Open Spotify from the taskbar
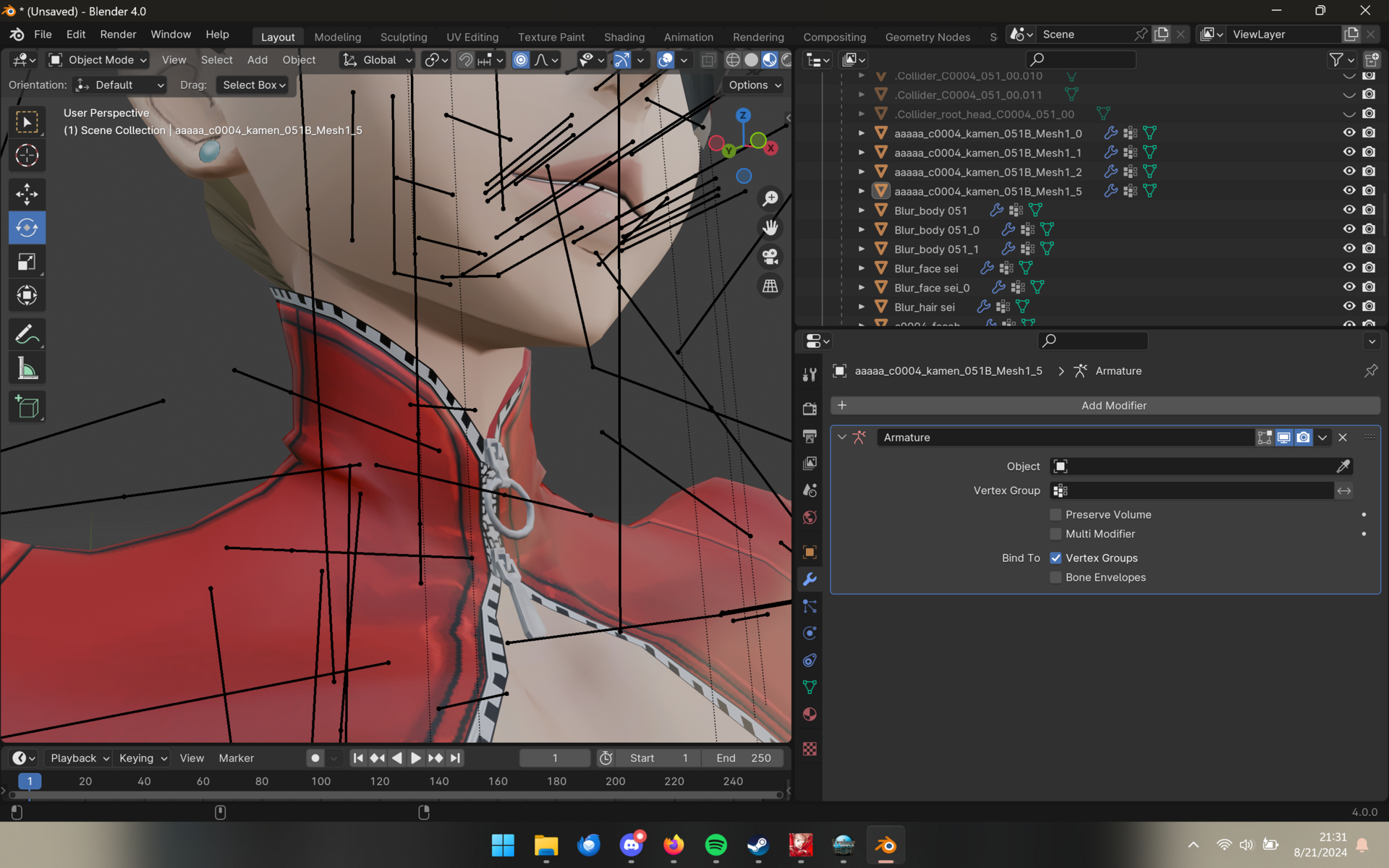 [x=715, y=845]
